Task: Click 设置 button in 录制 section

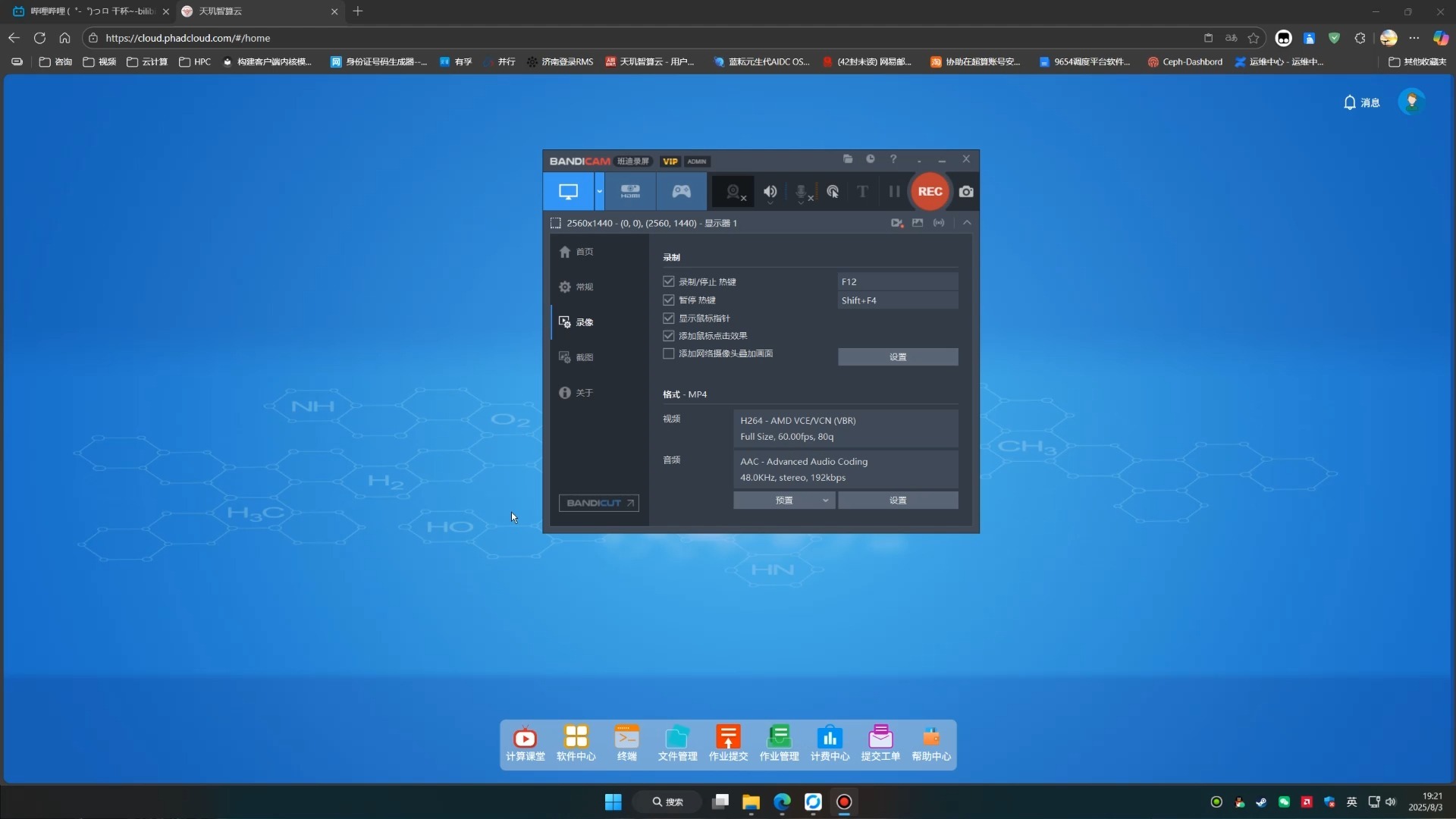Action: pyautogui.click(x=898, y=357)
